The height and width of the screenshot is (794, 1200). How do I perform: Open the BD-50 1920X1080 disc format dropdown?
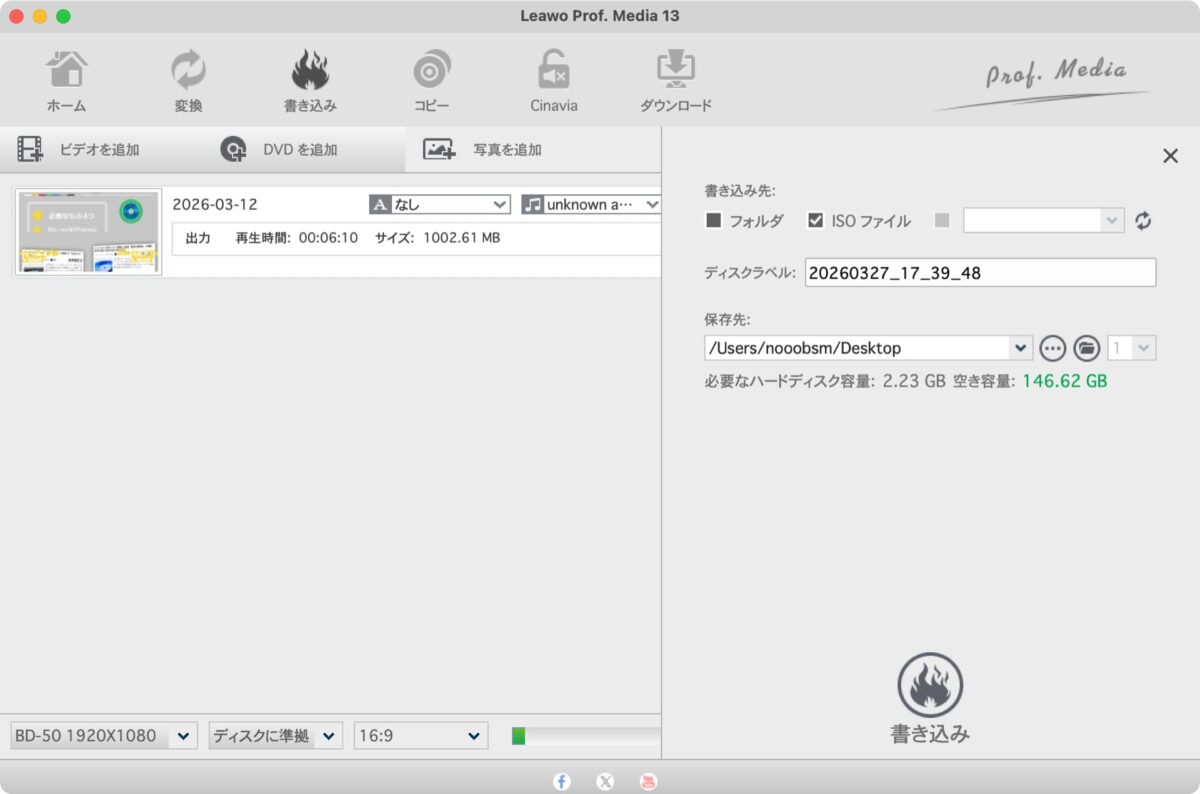click(100, 735)
